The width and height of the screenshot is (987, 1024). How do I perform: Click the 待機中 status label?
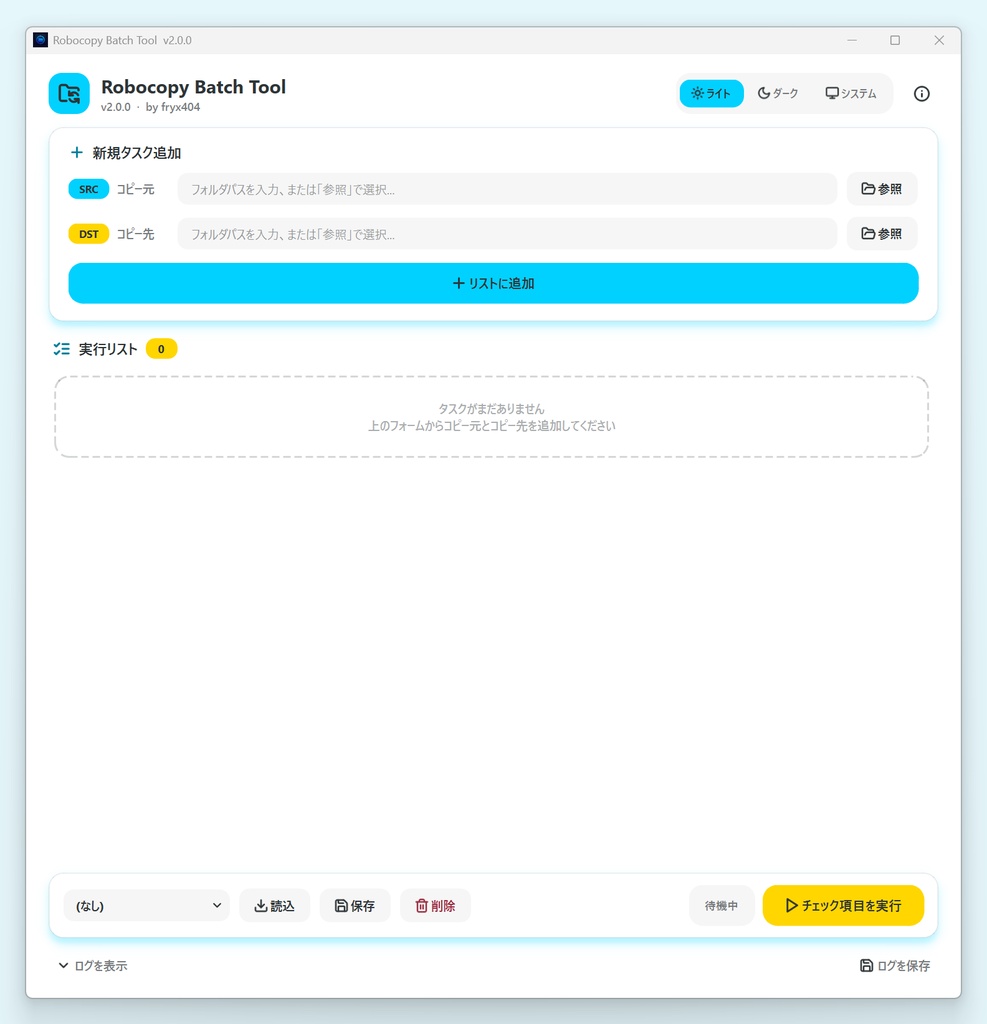[721, 906]
